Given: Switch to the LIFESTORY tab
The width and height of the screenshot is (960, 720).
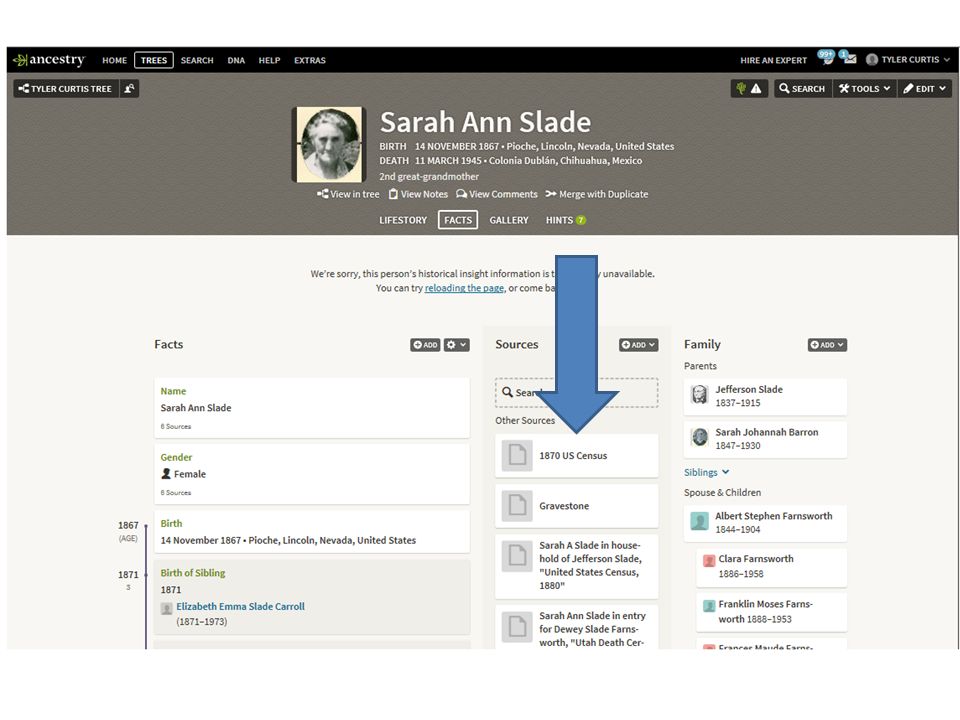Looking at the screenshot, I should tap(403, 220).
